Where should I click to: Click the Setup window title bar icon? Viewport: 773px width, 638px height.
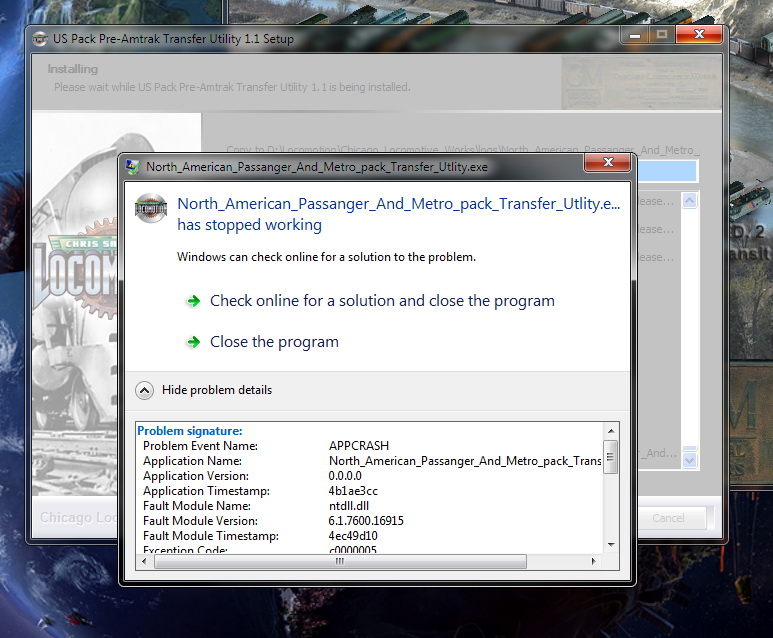40,39
